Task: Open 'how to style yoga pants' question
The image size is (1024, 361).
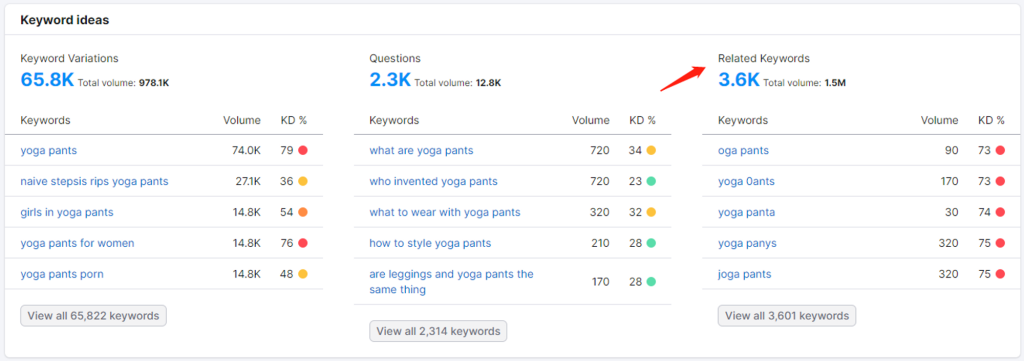Action: tap(430, 243)
